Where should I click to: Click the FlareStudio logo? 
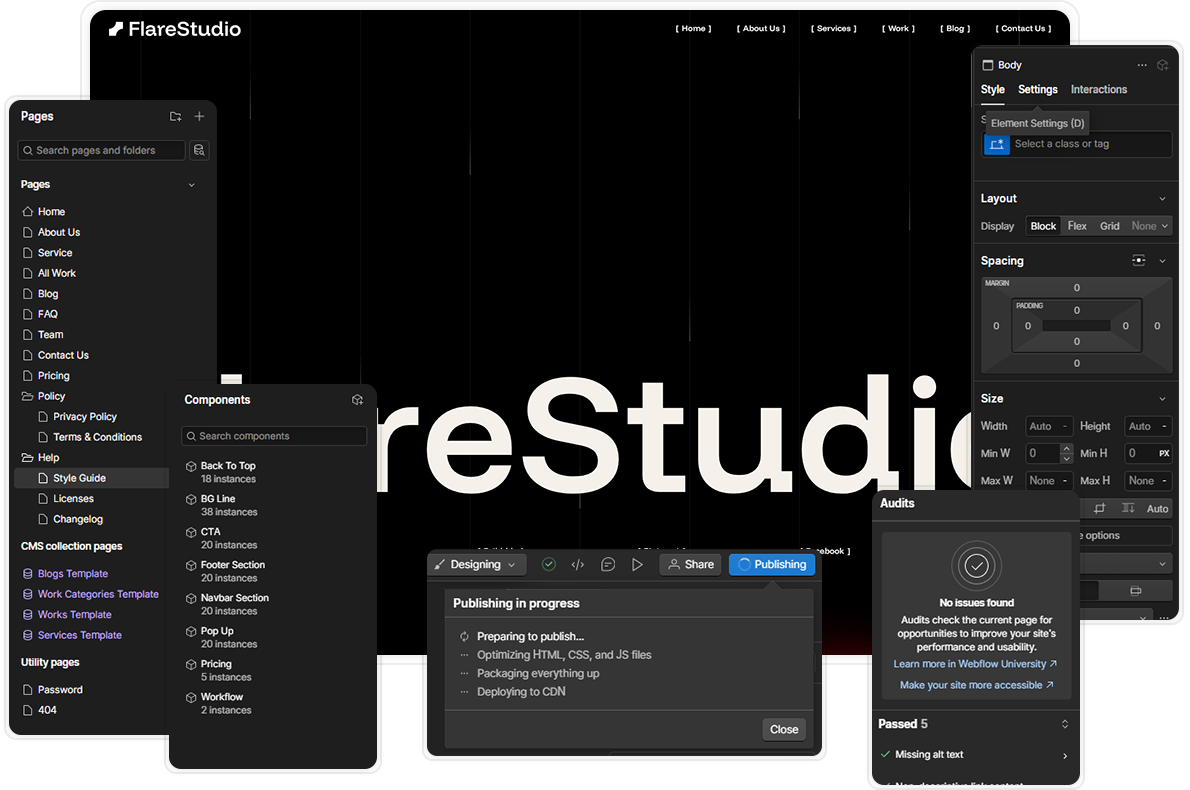coord(175,29)
